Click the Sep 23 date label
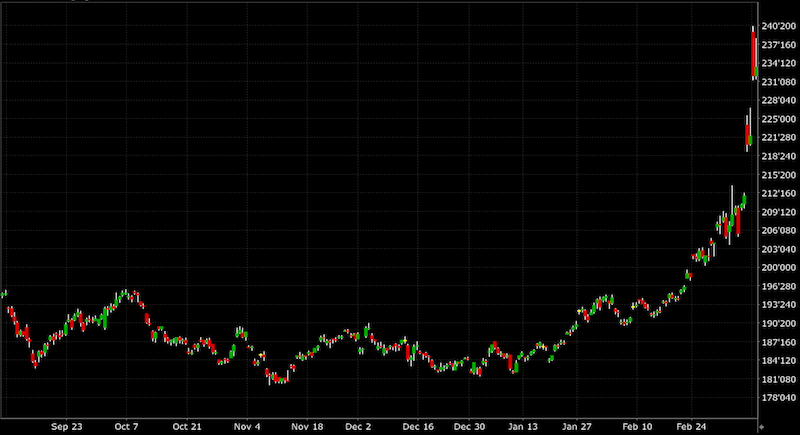Image resolution: width=800 pixels, height=435 pixels. 66,427
